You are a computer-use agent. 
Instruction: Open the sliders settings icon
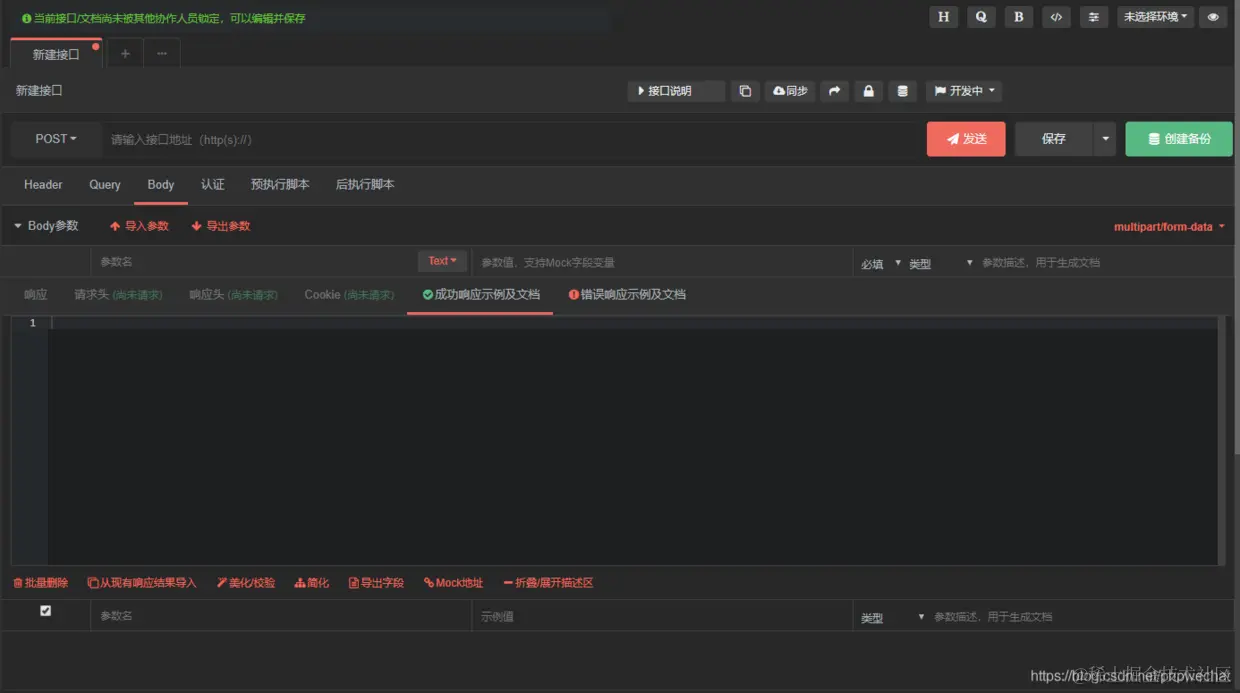[x=1094, y=17]
